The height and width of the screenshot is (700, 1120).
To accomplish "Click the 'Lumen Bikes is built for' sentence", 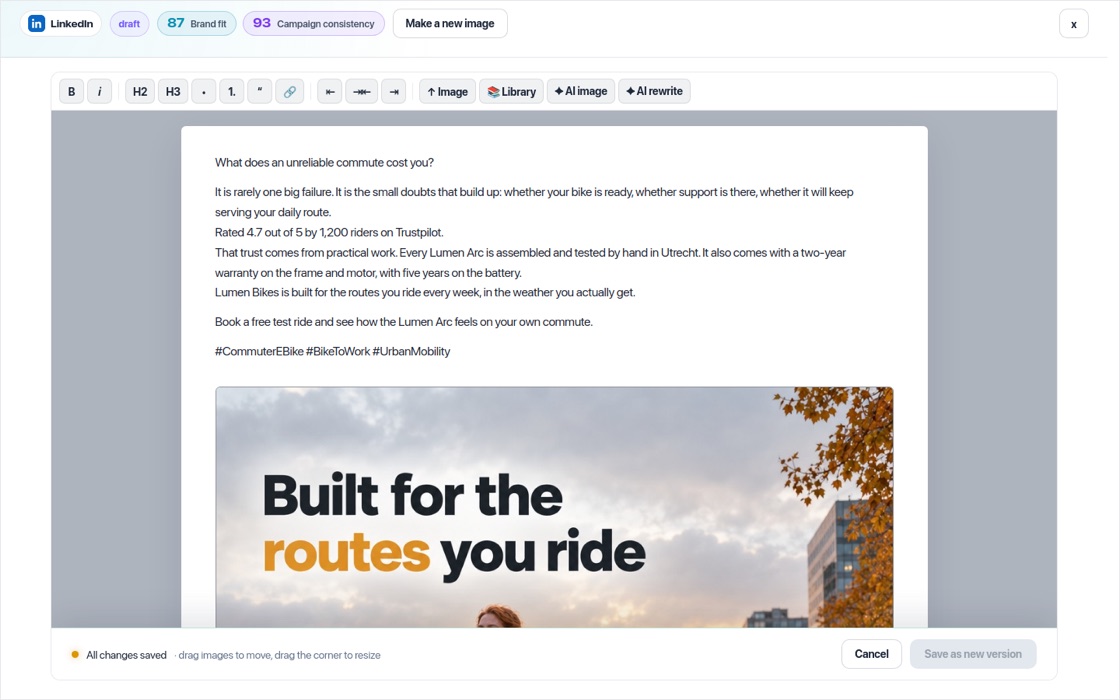I will [x=425, y=292].
